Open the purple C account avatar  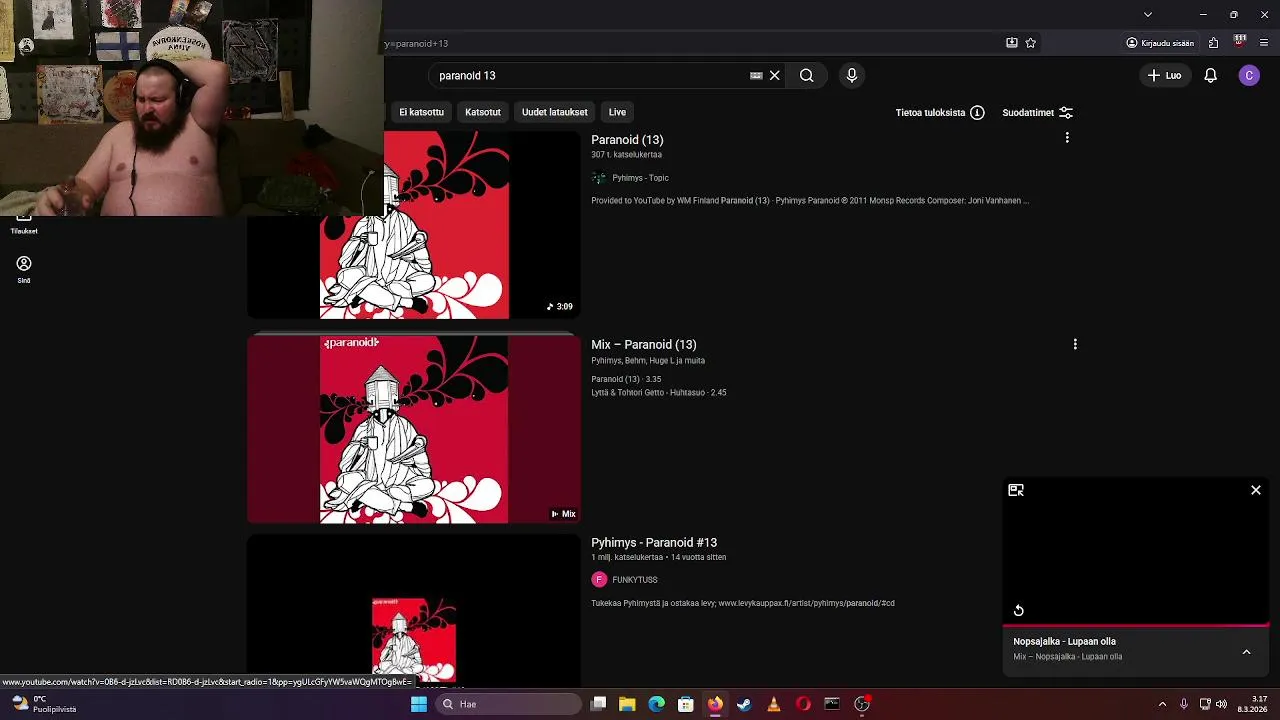tap(1249, 75)
